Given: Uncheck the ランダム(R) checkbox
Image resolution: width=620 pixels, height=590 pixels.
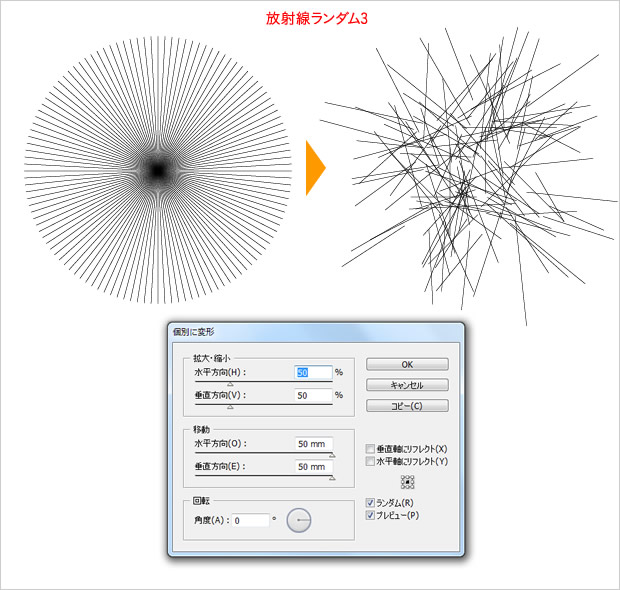Looking at the screenshot, I should [x=370, y=503].
